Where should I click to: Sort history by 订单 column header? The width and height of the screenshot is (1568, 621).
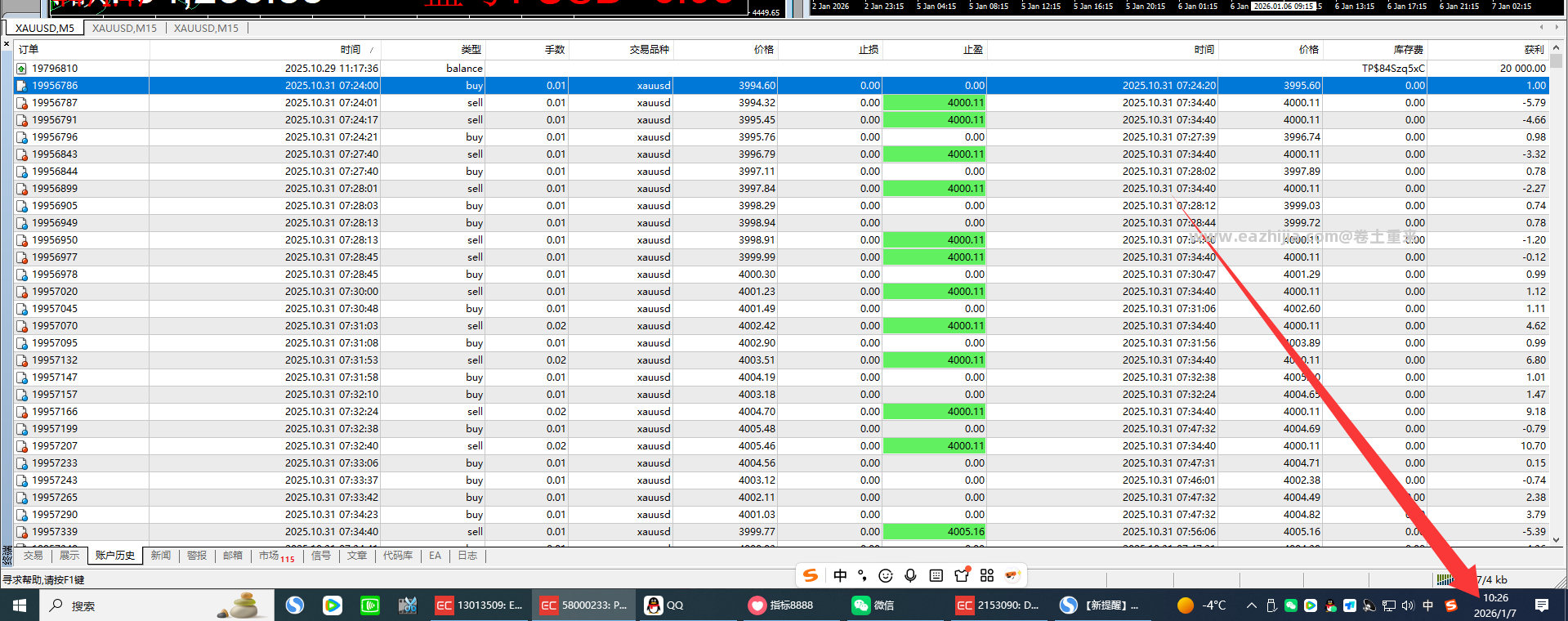pyautogui.click(x=82, y=50)
